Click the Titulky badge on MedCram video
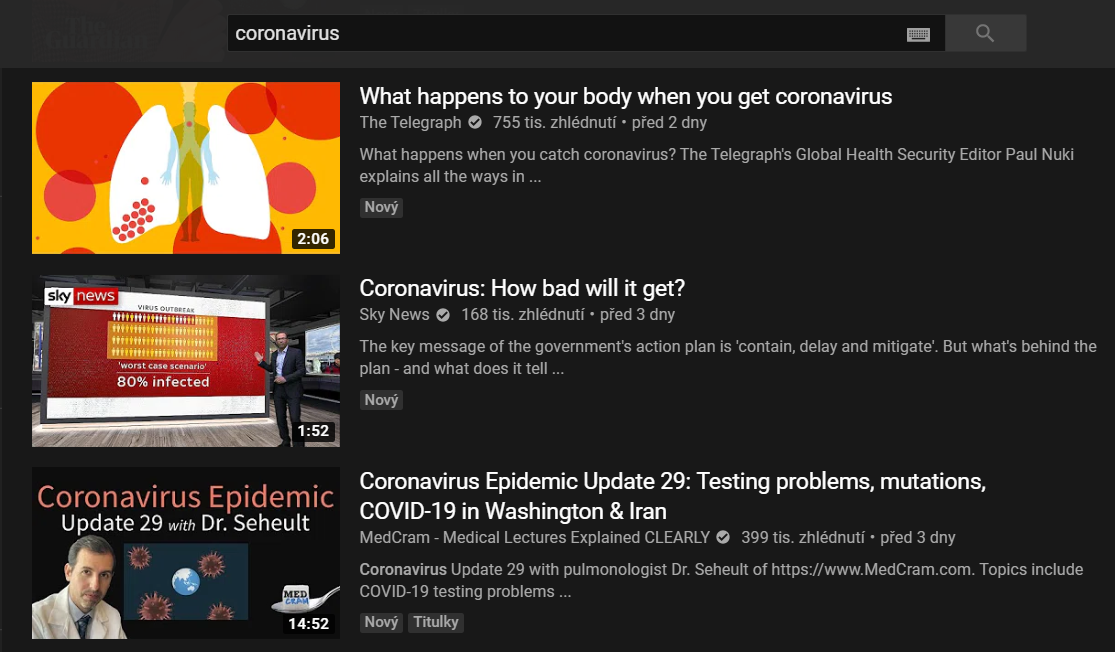 click(436, 622)
